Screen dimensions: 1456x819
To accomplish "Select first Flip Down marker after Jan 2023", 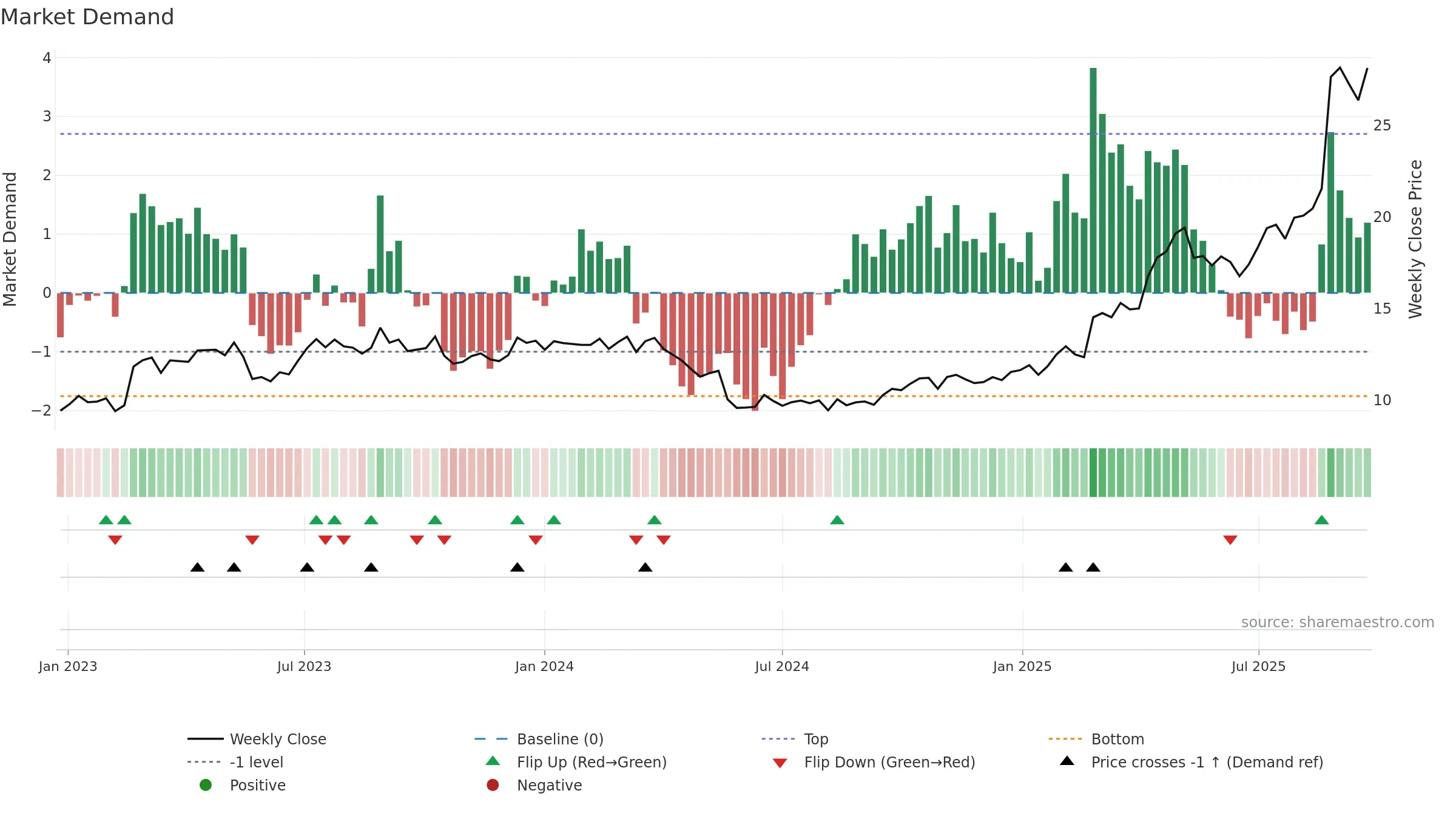I will click(115, 540).
